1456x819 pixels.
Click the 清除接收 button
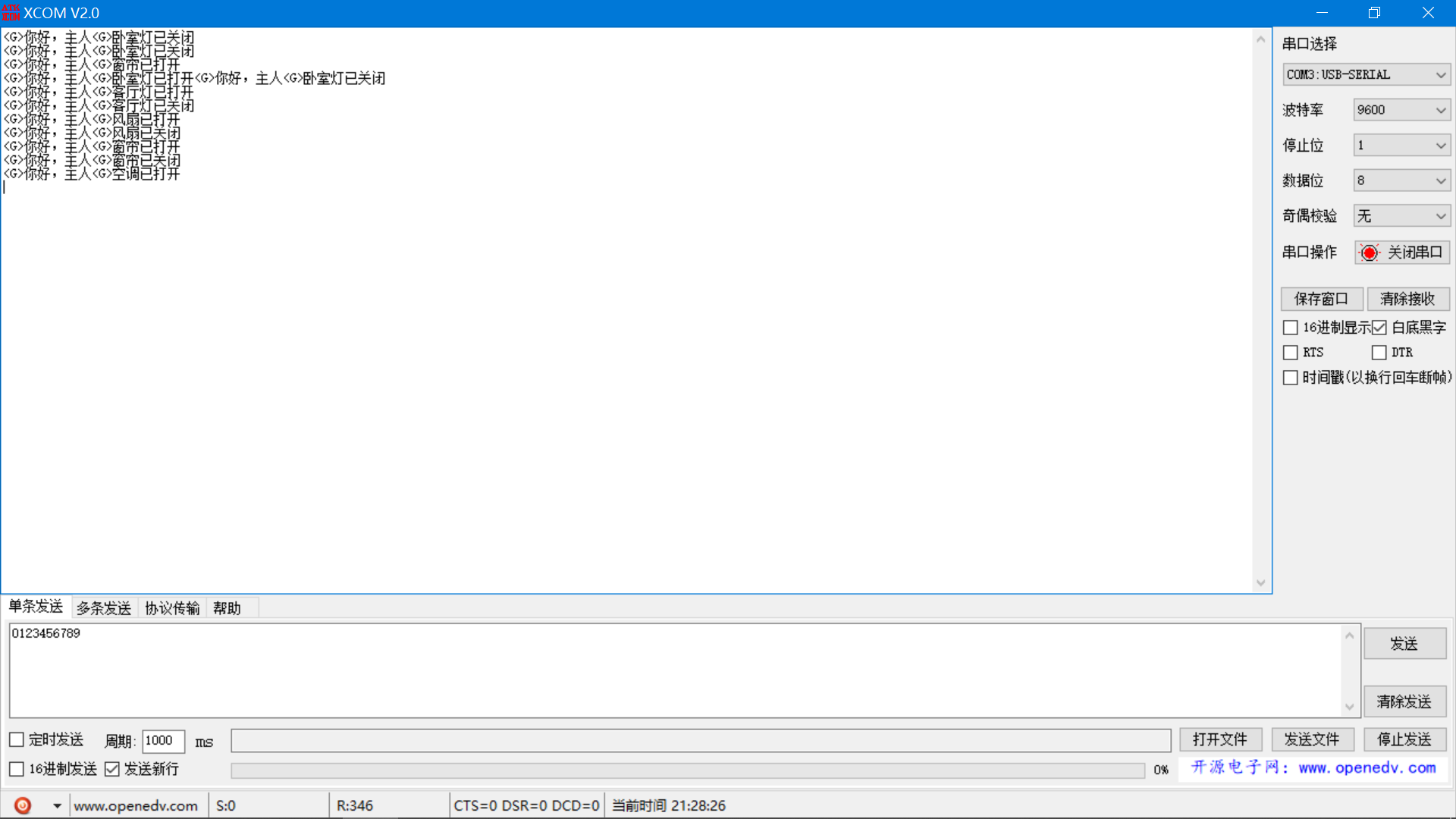click(x=1407, y=299)
